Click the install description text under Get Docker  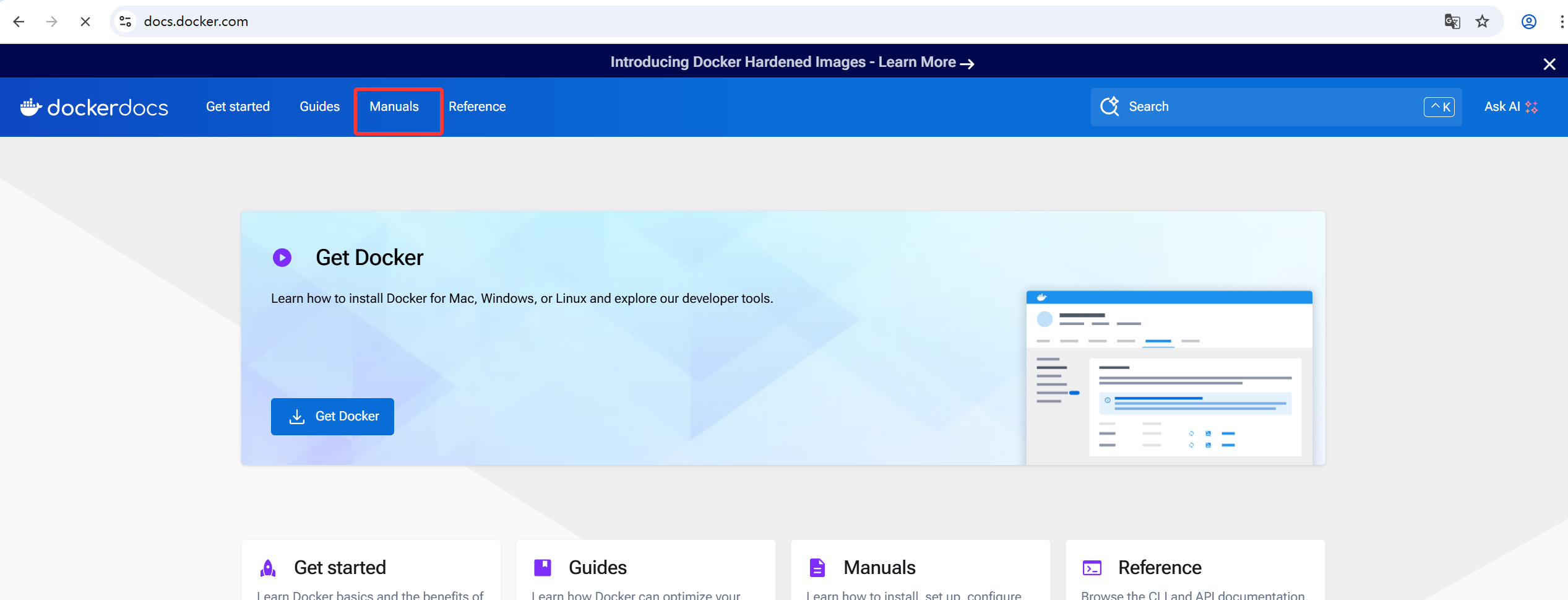(x=522, y=298)
